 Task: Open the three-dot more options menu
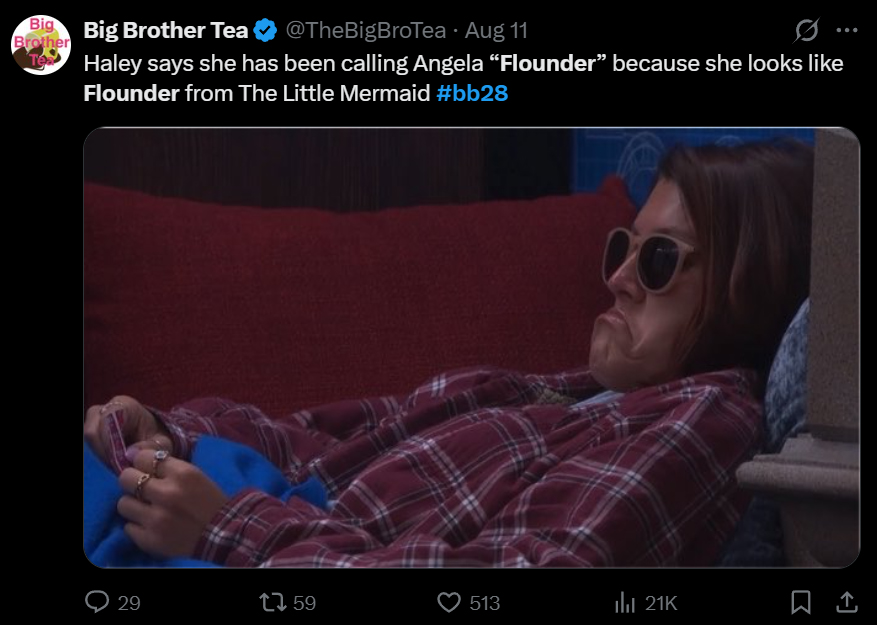(847, 30)
